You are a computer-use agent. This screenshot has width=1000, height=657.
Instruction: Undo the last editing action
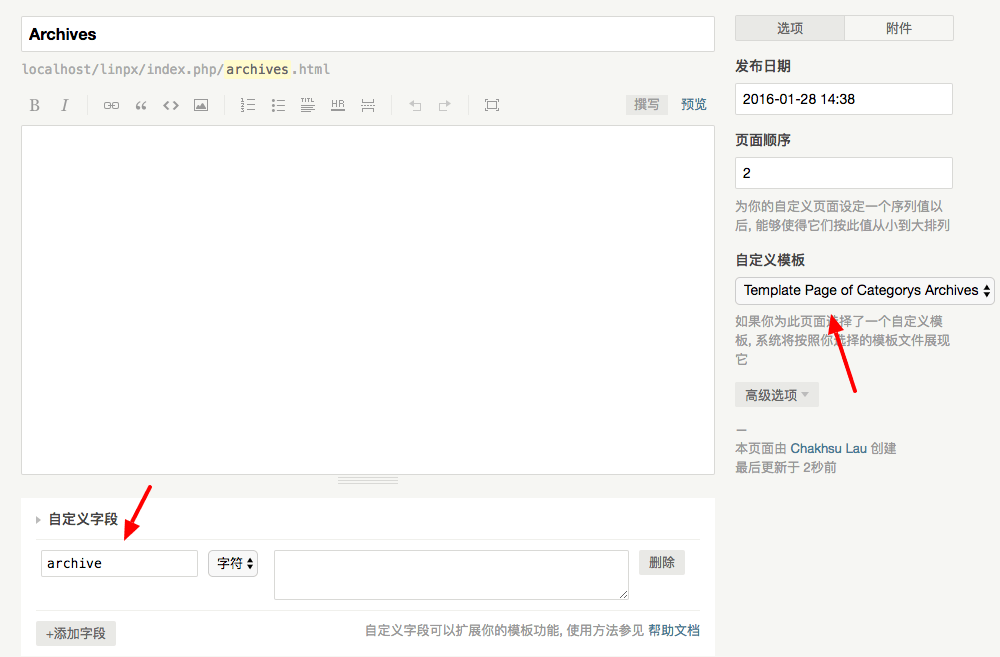(x=415, y=105)
